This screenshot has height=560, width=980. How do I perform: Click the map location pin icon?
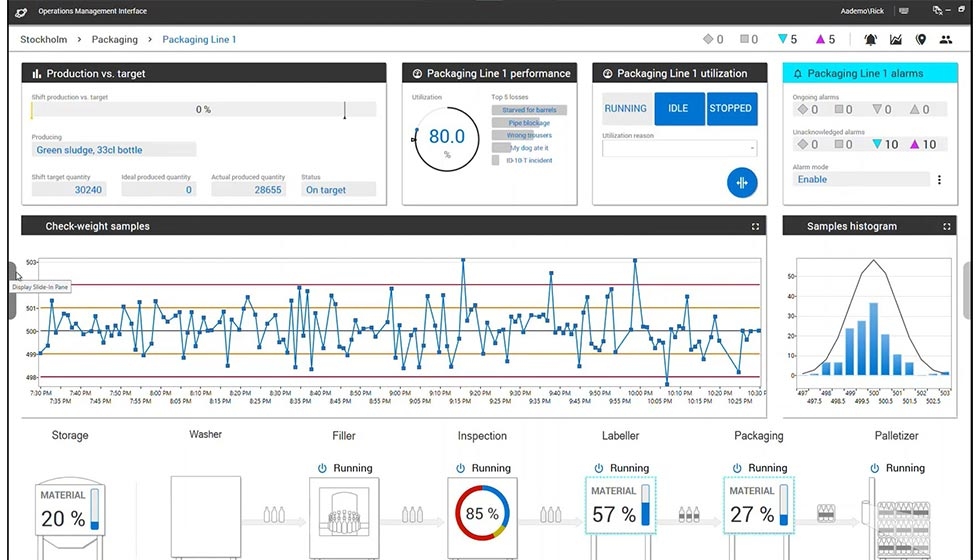click(920, 40)
